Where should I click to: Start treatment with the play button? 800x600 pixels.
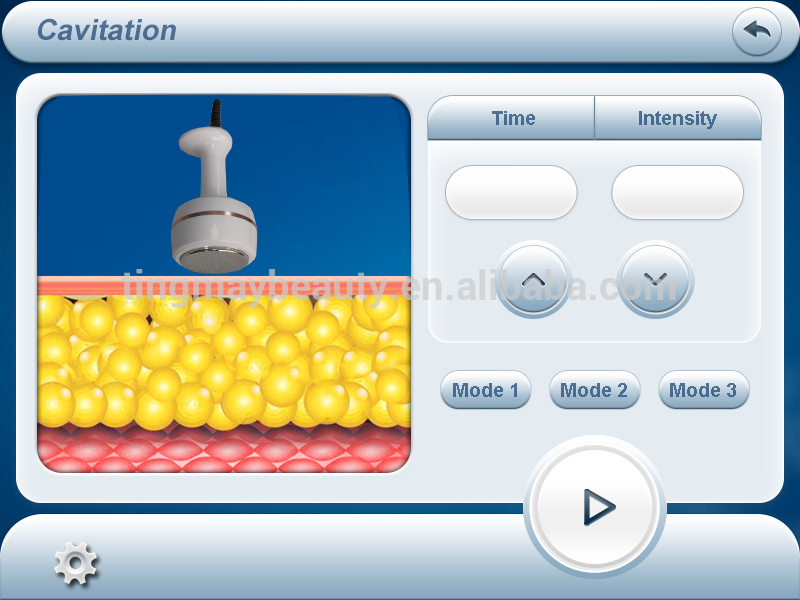pos(596,508)
